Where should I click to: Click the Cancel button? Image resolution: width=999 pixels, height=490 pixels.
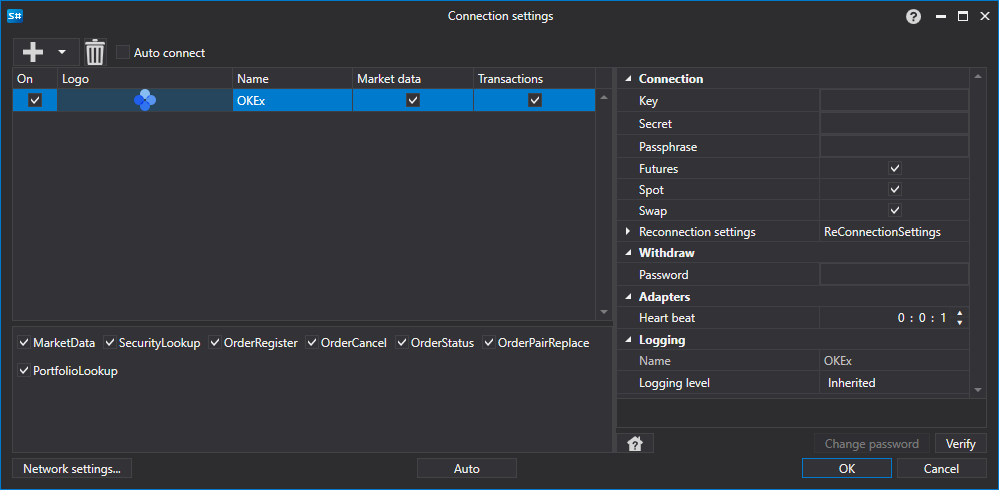tap(941, 468)
